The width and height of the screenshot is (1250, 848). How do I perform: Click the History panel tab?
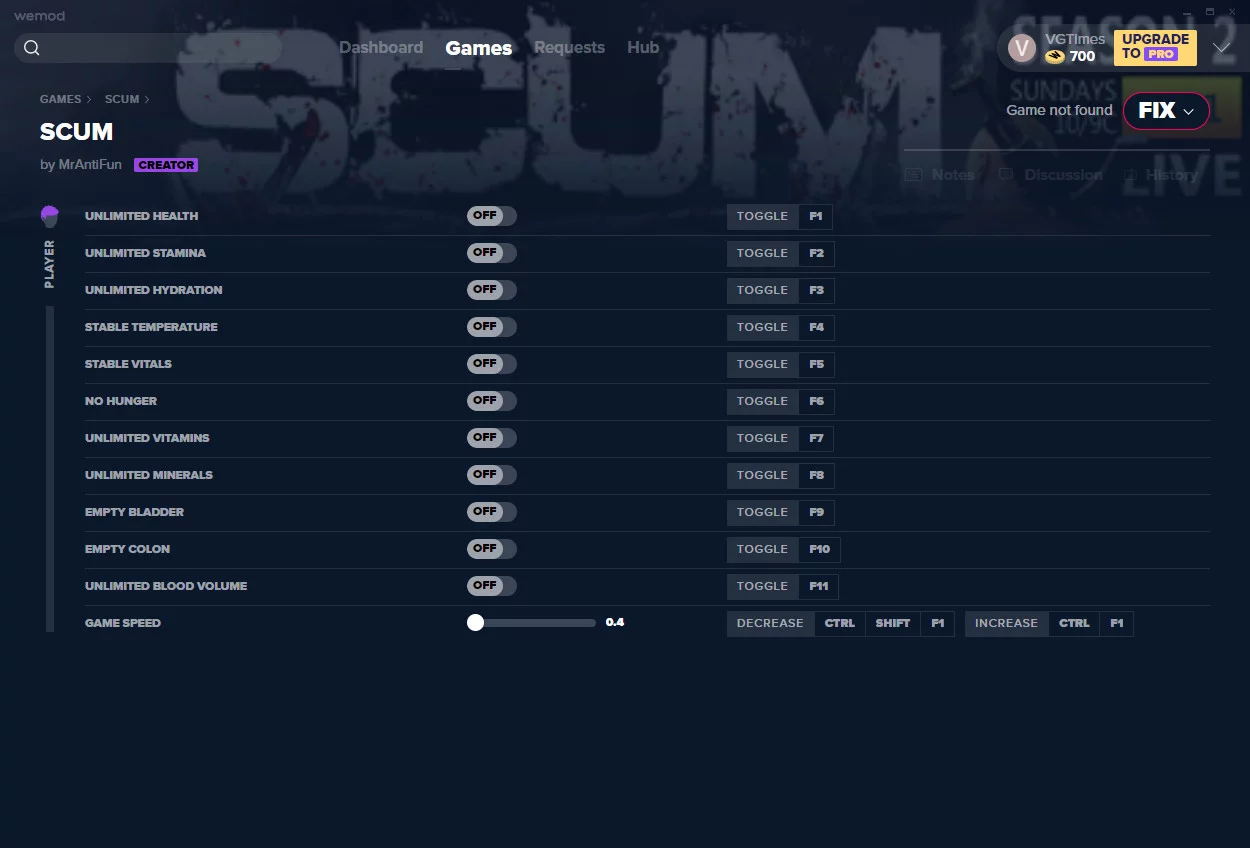pos(1160,175)
